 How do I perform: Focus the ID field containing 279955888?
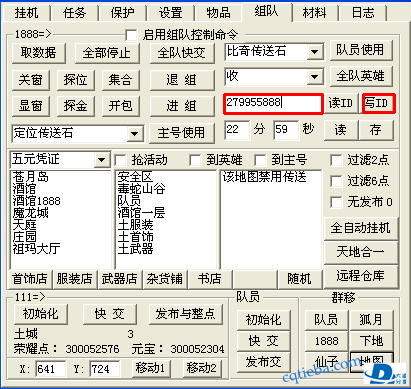point(273,104)
